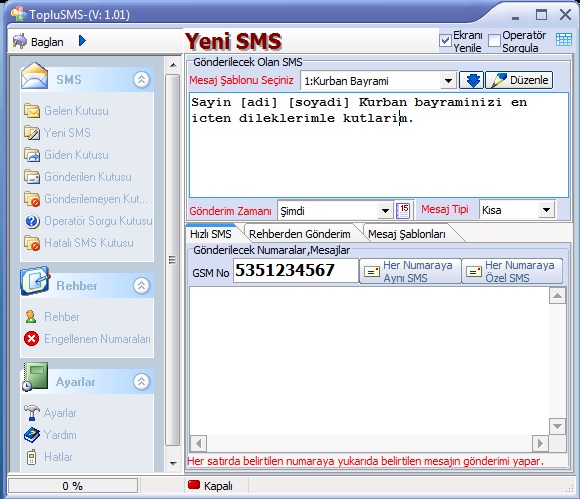Click Her Numaraya Özel SMS button
This screenshot has width=580, height=499.
tap(512, 271)
